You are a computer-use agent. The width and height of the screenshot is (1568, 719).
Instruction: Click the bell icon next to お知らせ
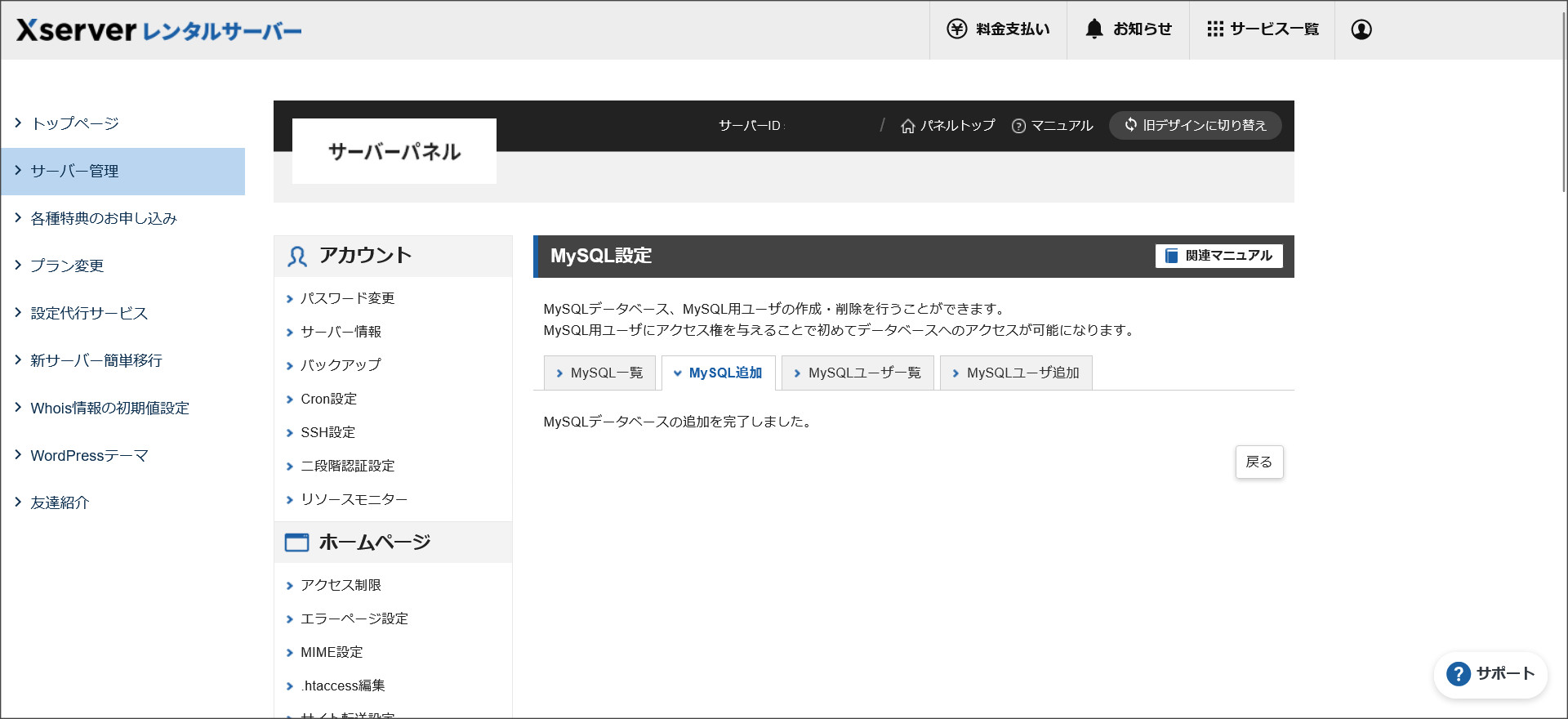pyautogui.click(x=1094, y=29)
